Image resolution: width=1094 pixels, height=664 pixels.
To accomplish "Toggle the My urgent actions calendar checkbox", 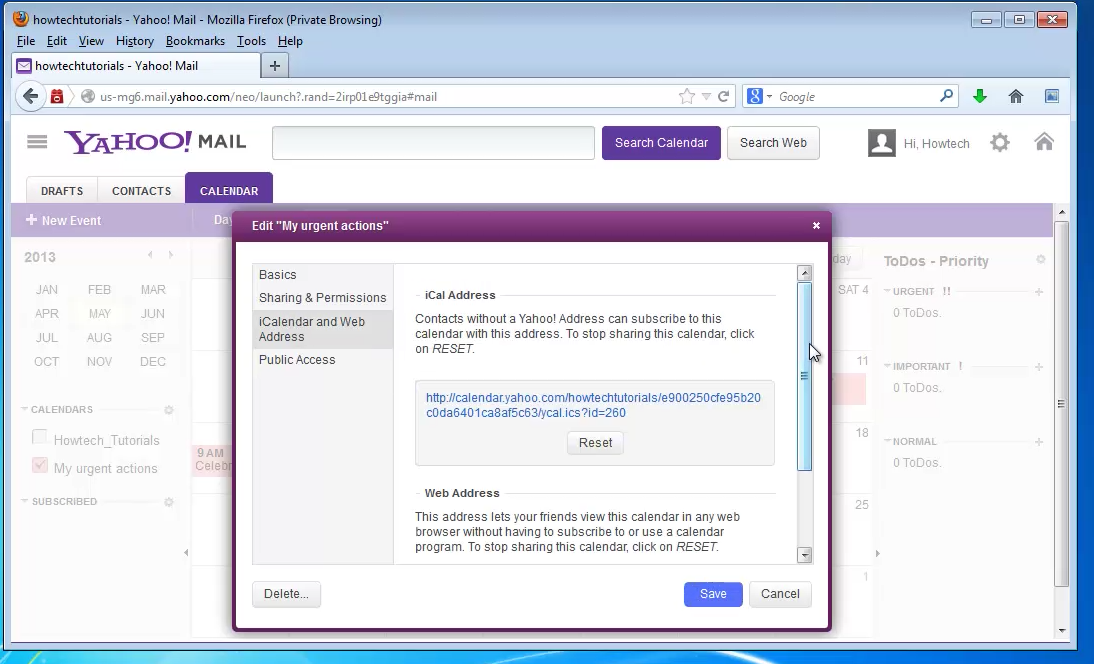I will [x=40, y=465].
